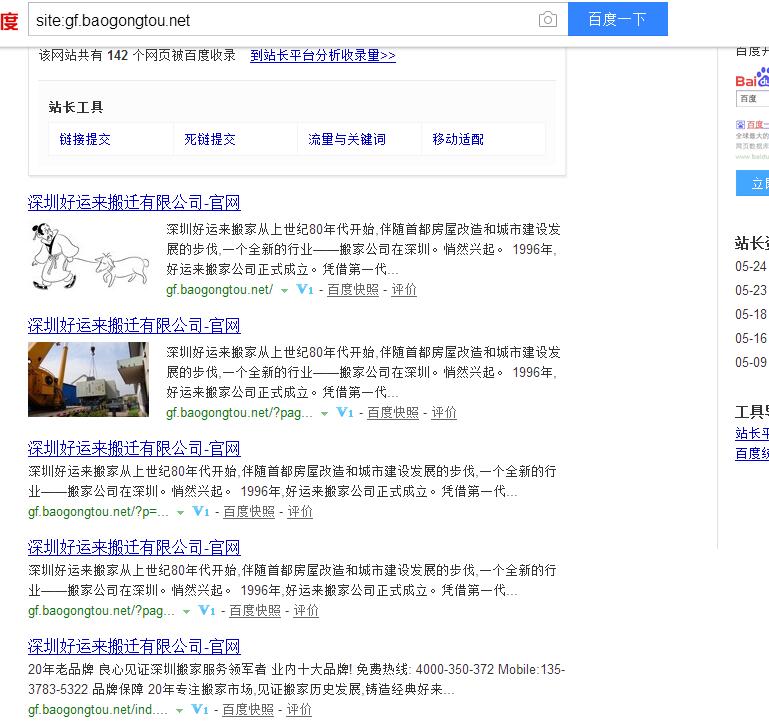Image resolution: width=769 pixels, height=721 pixels.
Task: Click the camera image-search icon in search box
Action: pyautogui.click(x=547, y=20)
